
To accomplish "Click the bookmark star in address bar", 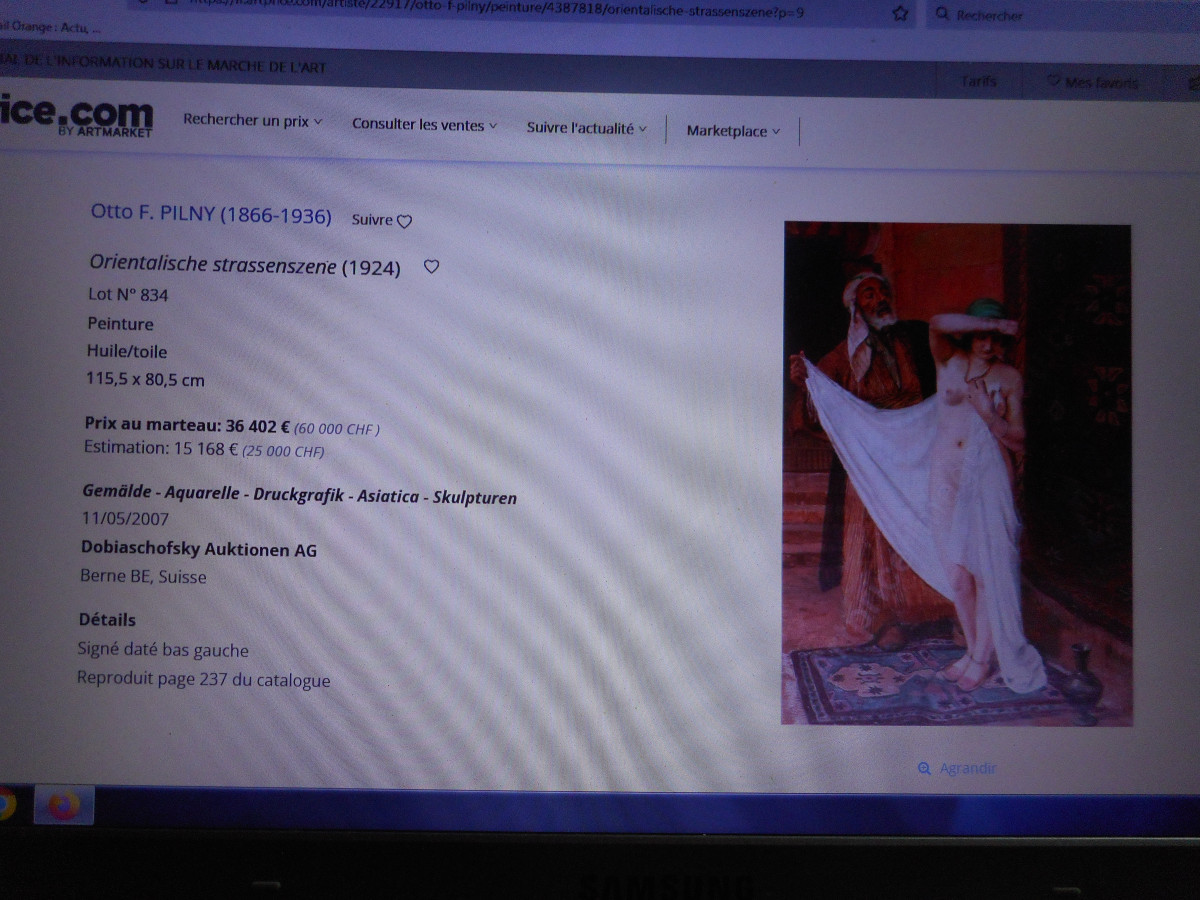I will tap(900, 14).
